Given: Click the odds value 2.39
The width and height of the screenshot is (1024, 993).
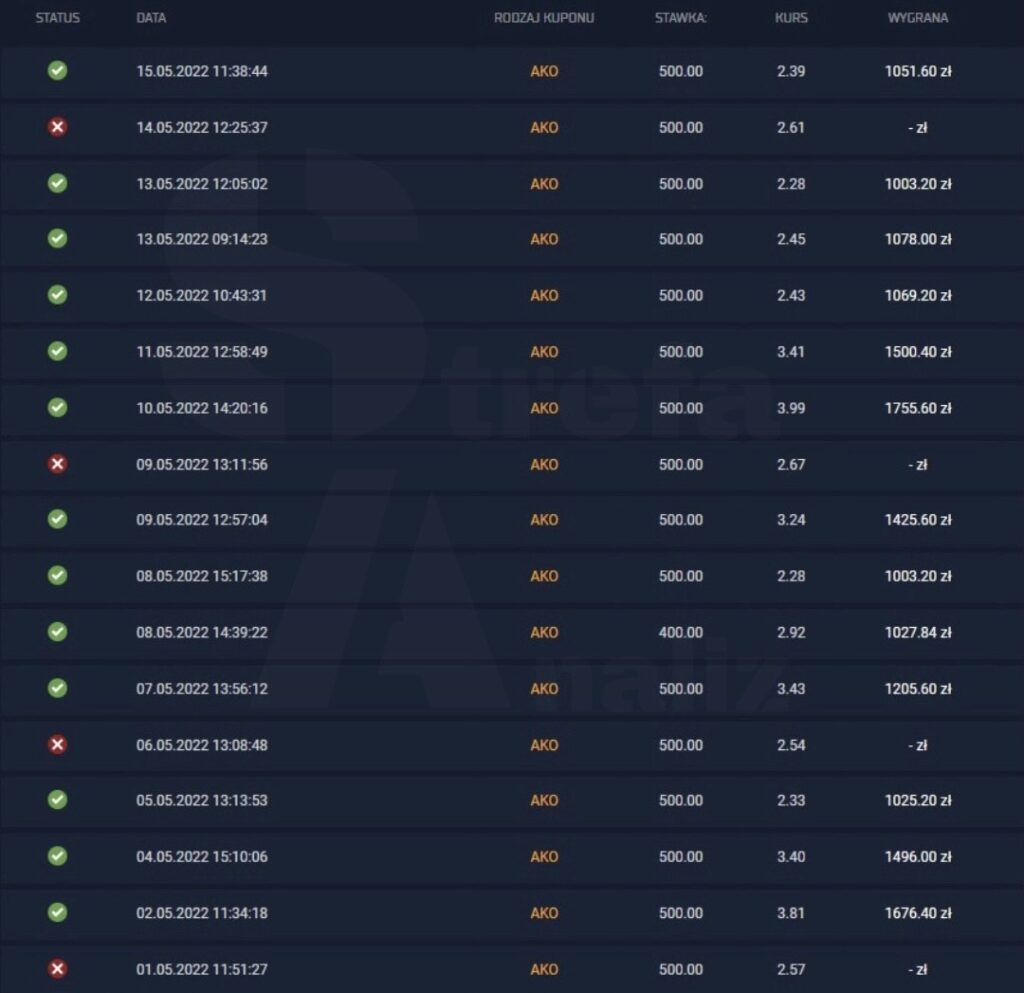Looking at the screenshot, I should coord(791,71).
